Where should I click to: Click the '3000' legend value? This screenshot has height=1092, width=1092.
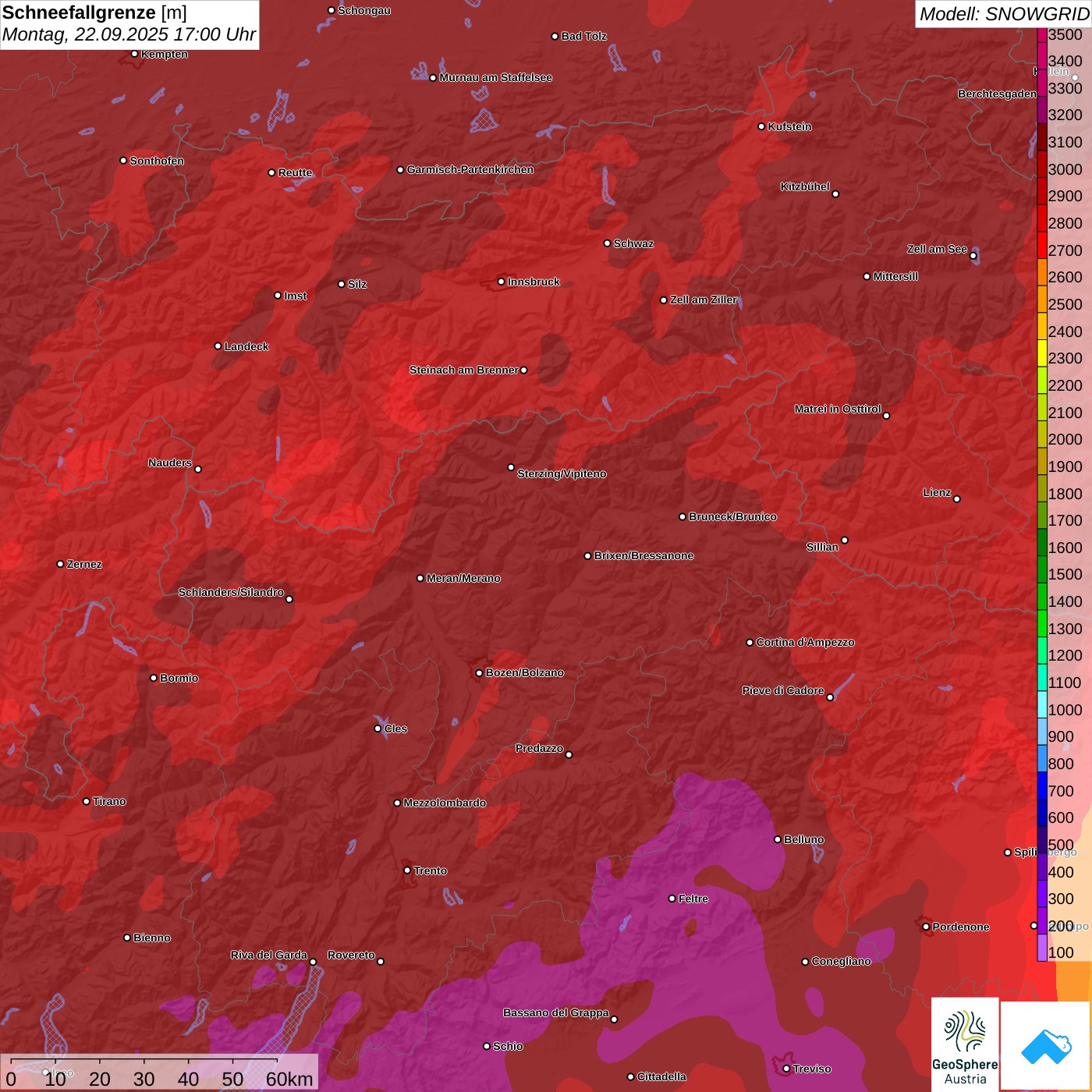click(x=1065, y=169)
